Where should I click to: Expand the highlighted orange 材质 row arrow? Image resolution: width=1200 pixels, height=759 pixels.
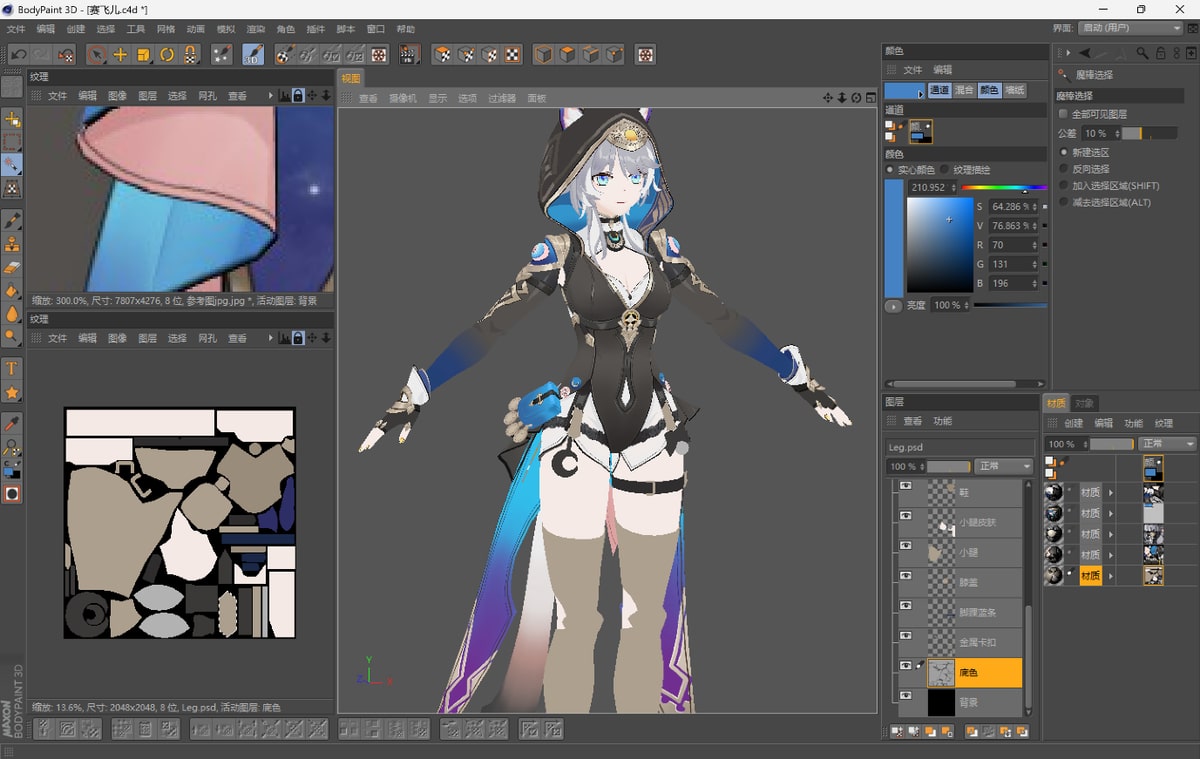pos(1111,575)
